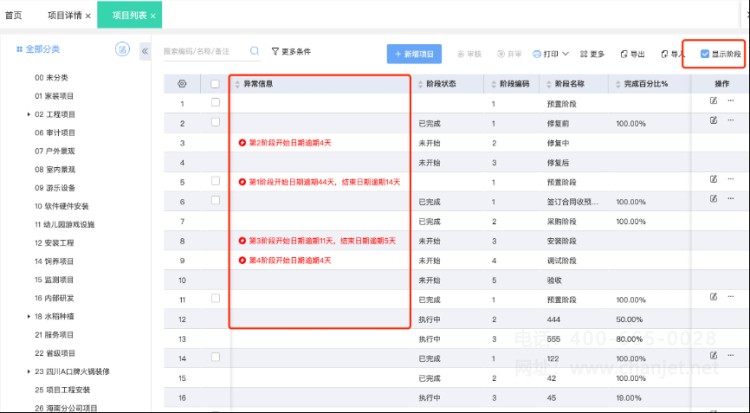Viewport: 750px width, 413px height.
Task: Open 更多条件 filter options
Action: click(291, 51)
